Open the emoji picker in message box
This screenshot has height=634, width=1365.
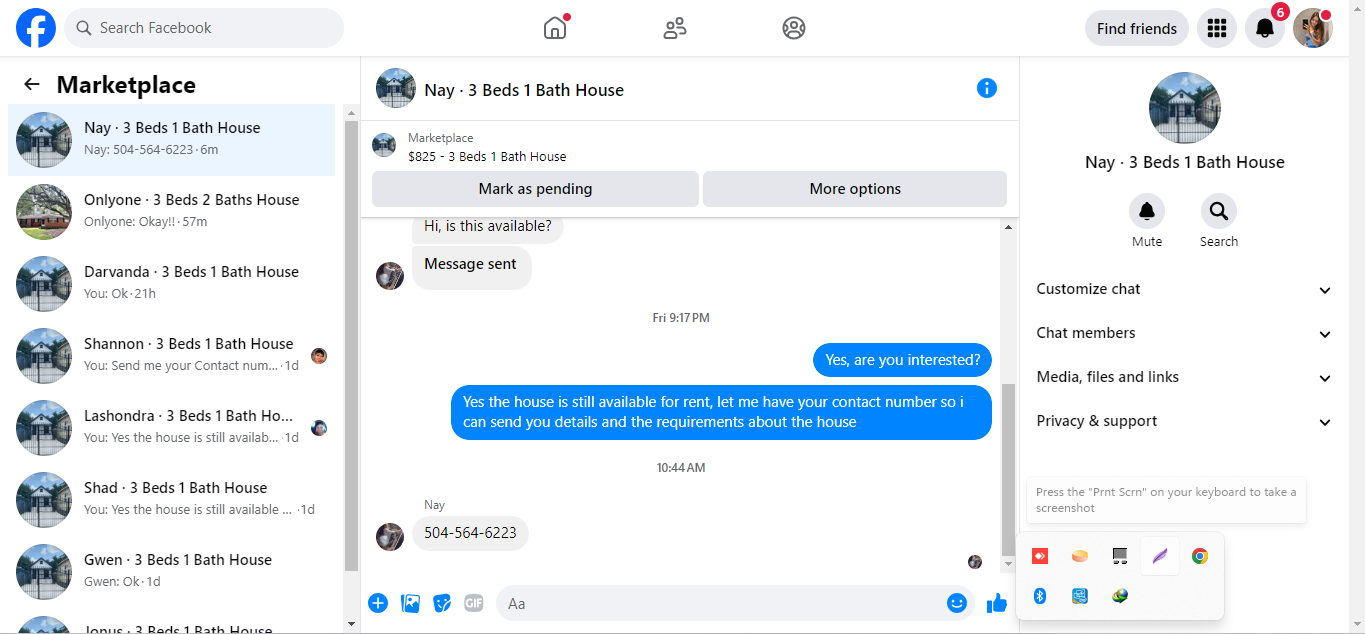pos(957,603)
